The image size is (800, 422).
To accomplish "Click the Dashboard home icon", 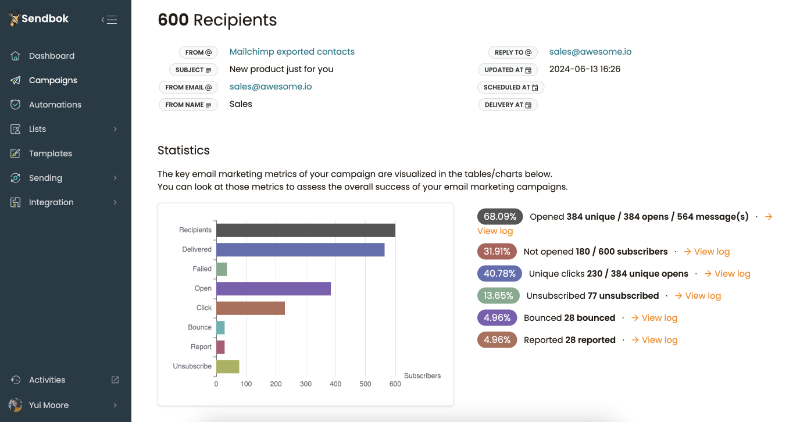I will [15, 56].
